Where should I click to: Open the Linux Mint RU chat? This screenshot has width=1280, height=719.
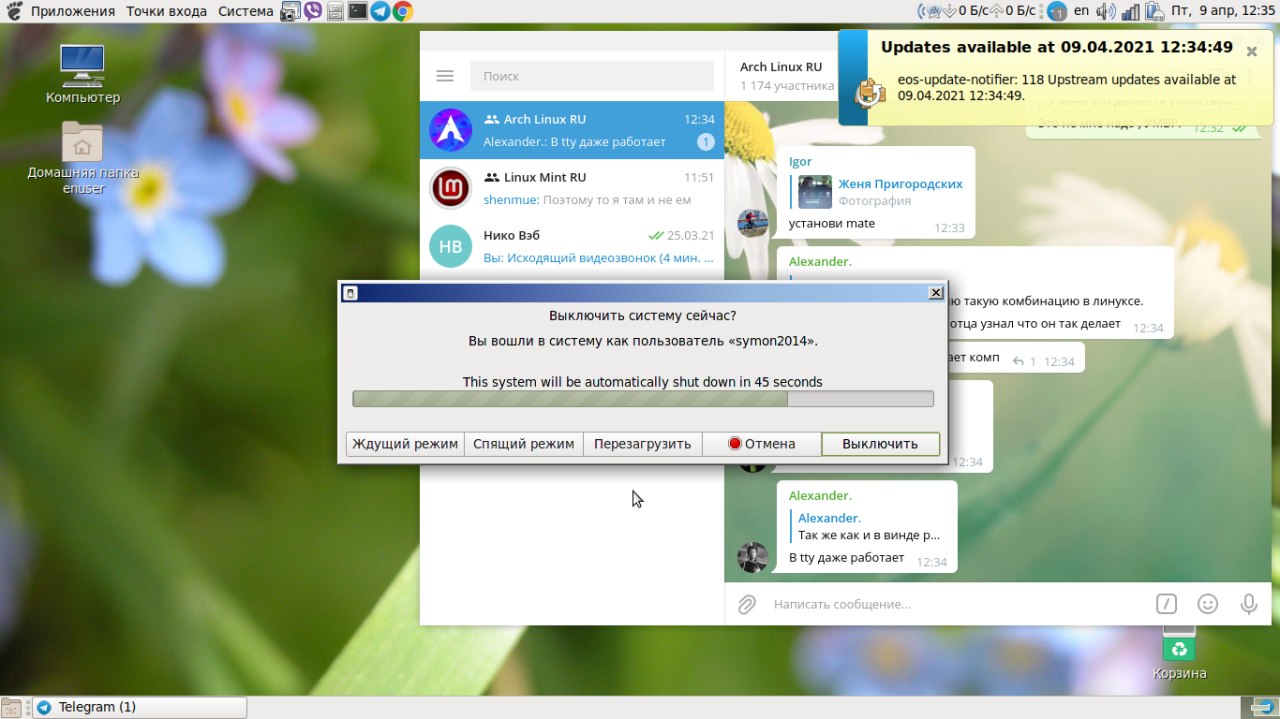coord(572,188)
